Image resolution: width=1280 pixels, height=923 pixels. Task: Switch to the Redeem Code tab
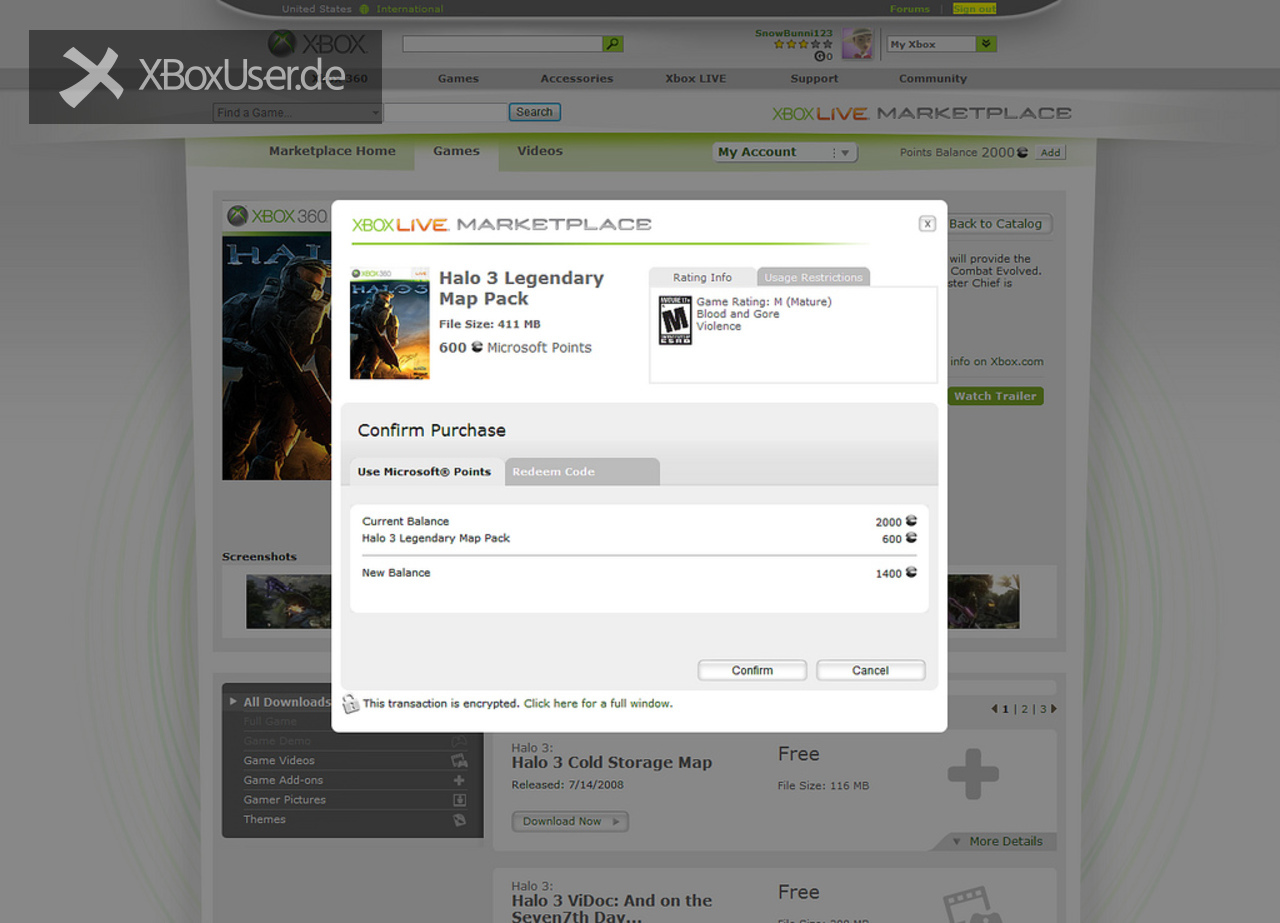(581, 472)
